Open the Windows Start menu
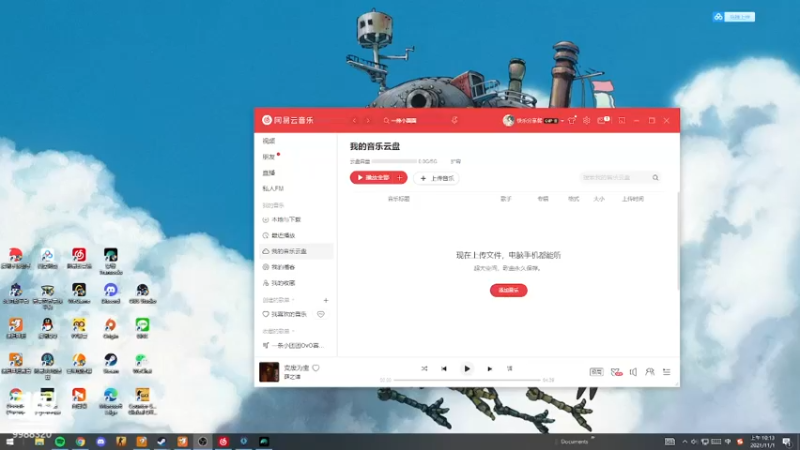The width and height of the screenshot is (800, 450). (9, 442)
